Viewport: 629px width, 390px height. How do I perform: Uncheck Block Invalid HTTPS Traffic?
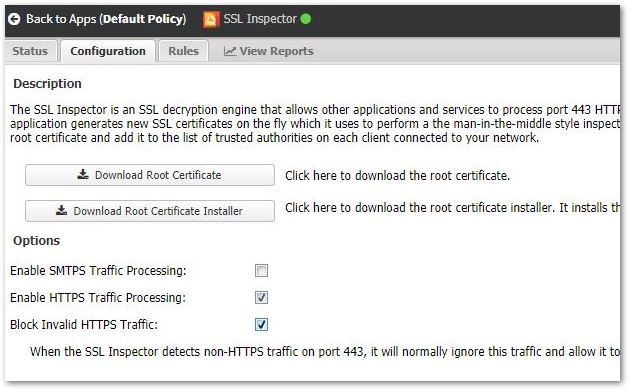pos(261,324)
